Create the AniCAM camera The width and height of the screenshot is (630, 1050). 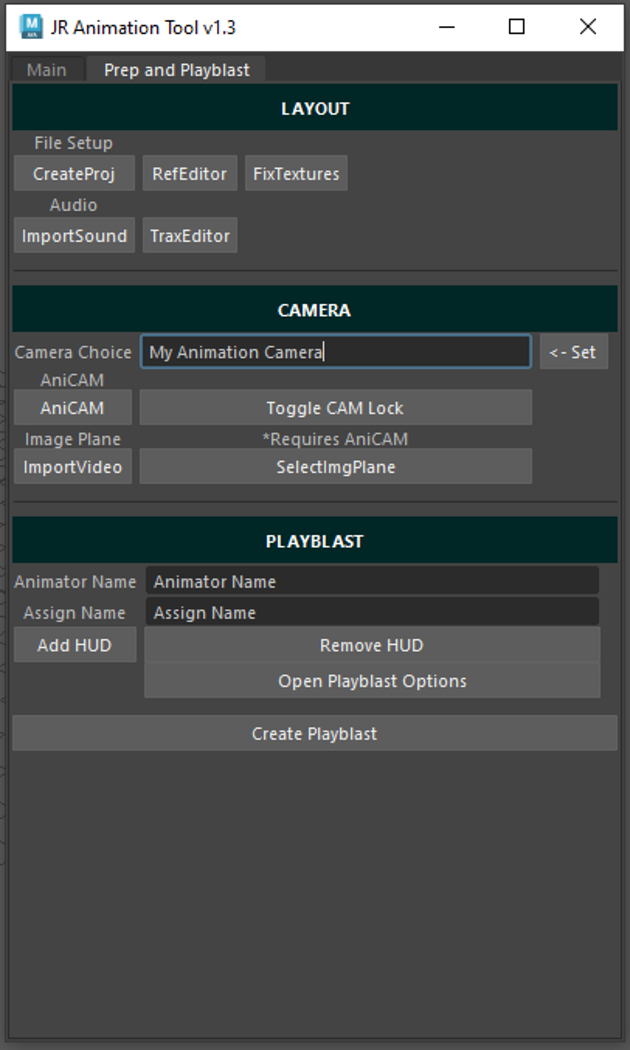[x=72, y=408]
